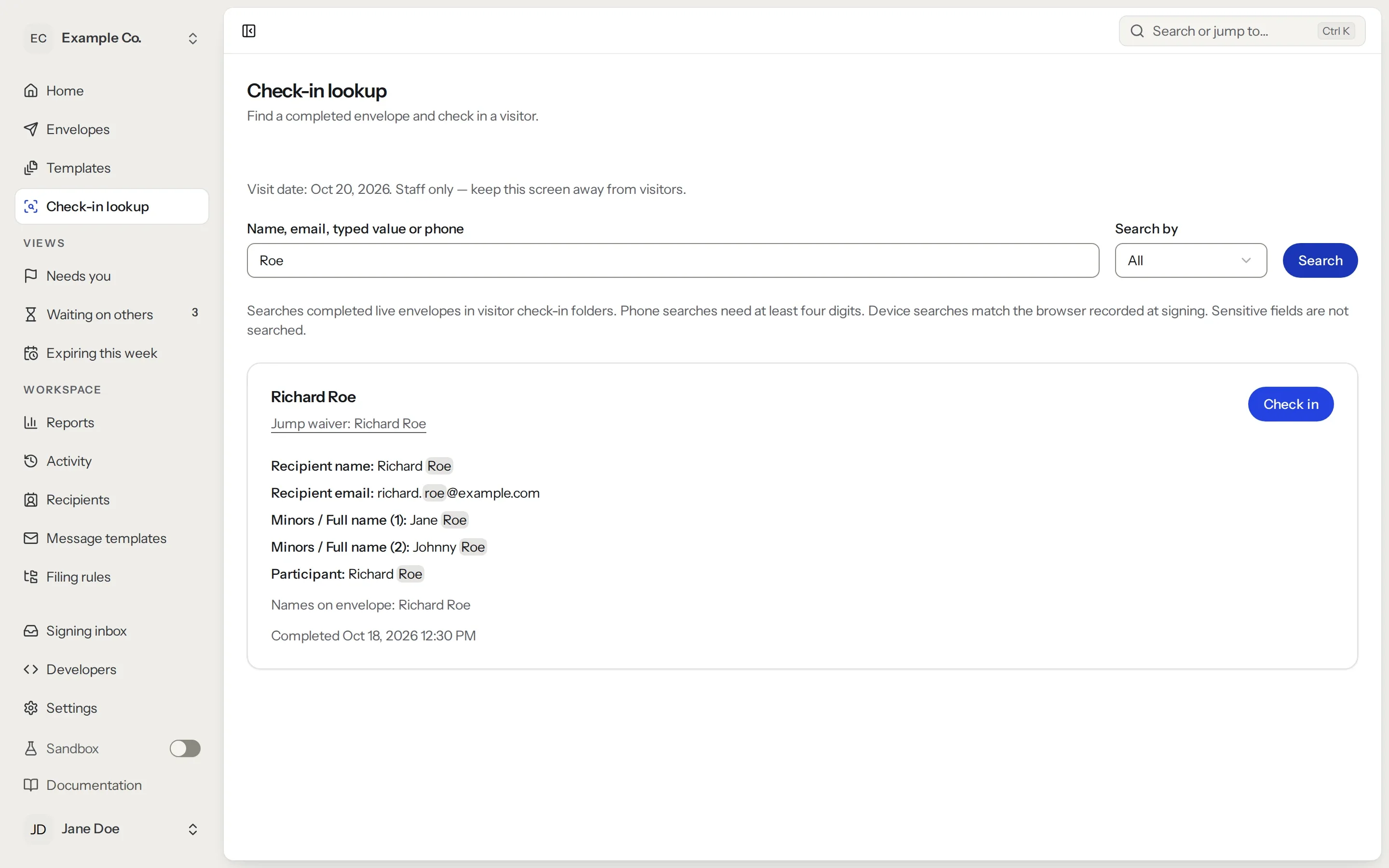1389x868 pixels.
Task: Toggle the Sandbox switch
Action: (185, 748)
